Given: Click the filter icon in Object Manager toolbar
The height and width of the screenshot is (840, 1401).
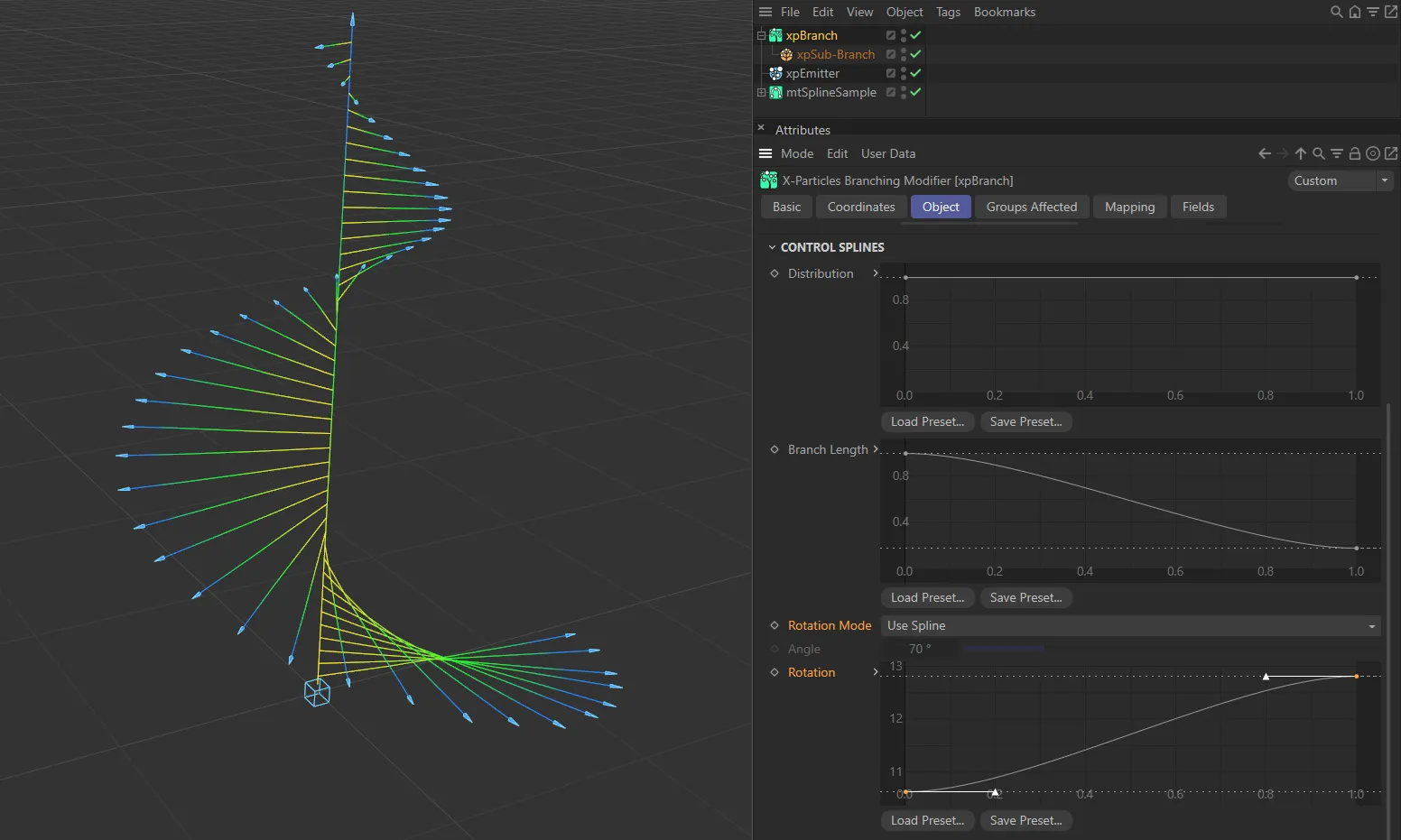Looking at the screenshot, I should click(x=1373, y=12).
